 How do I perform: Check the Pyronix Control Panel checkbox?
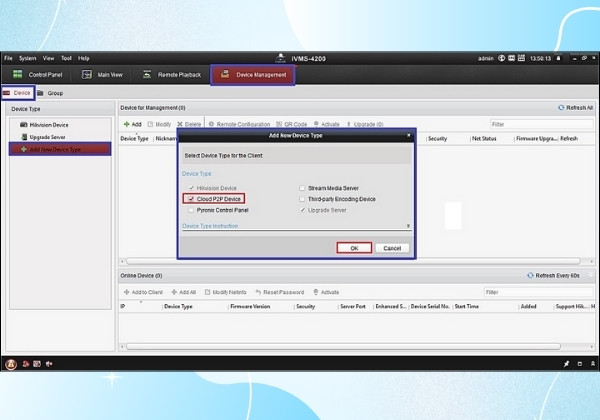tap(191, 210)
